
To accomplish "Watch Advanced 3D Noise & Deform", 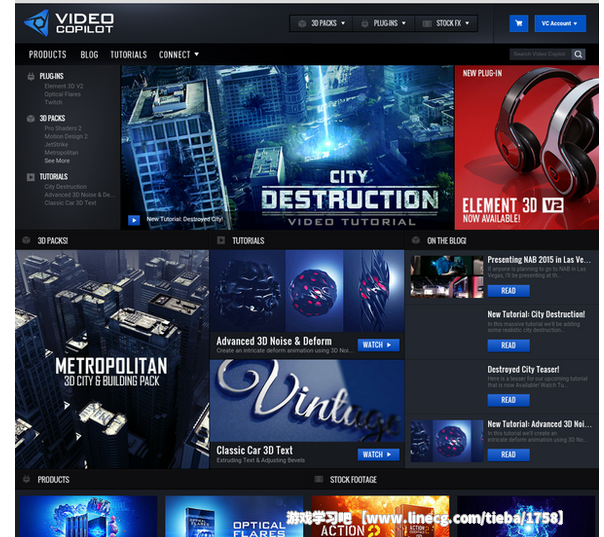I will pyautogui.click(x=378, y=345).
